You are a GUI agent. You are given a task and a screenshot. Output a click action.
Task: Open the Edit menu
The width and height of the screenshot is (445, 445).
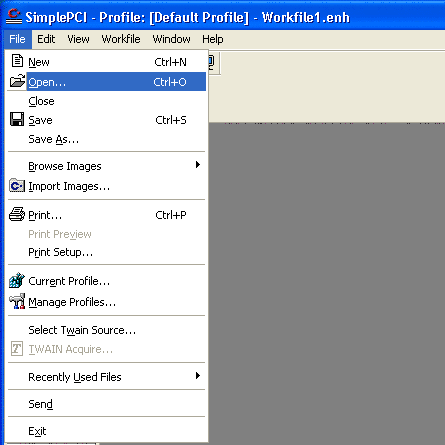[x=46, y=39]
